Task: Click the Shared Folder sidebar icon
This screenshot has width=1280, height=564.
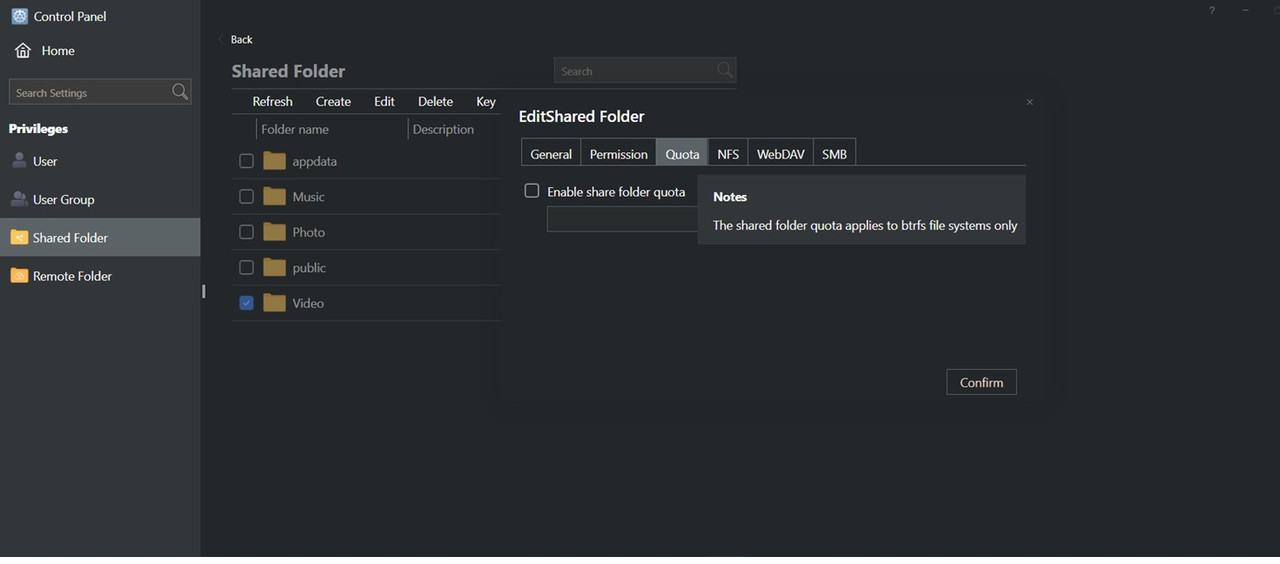Action: 19,237
